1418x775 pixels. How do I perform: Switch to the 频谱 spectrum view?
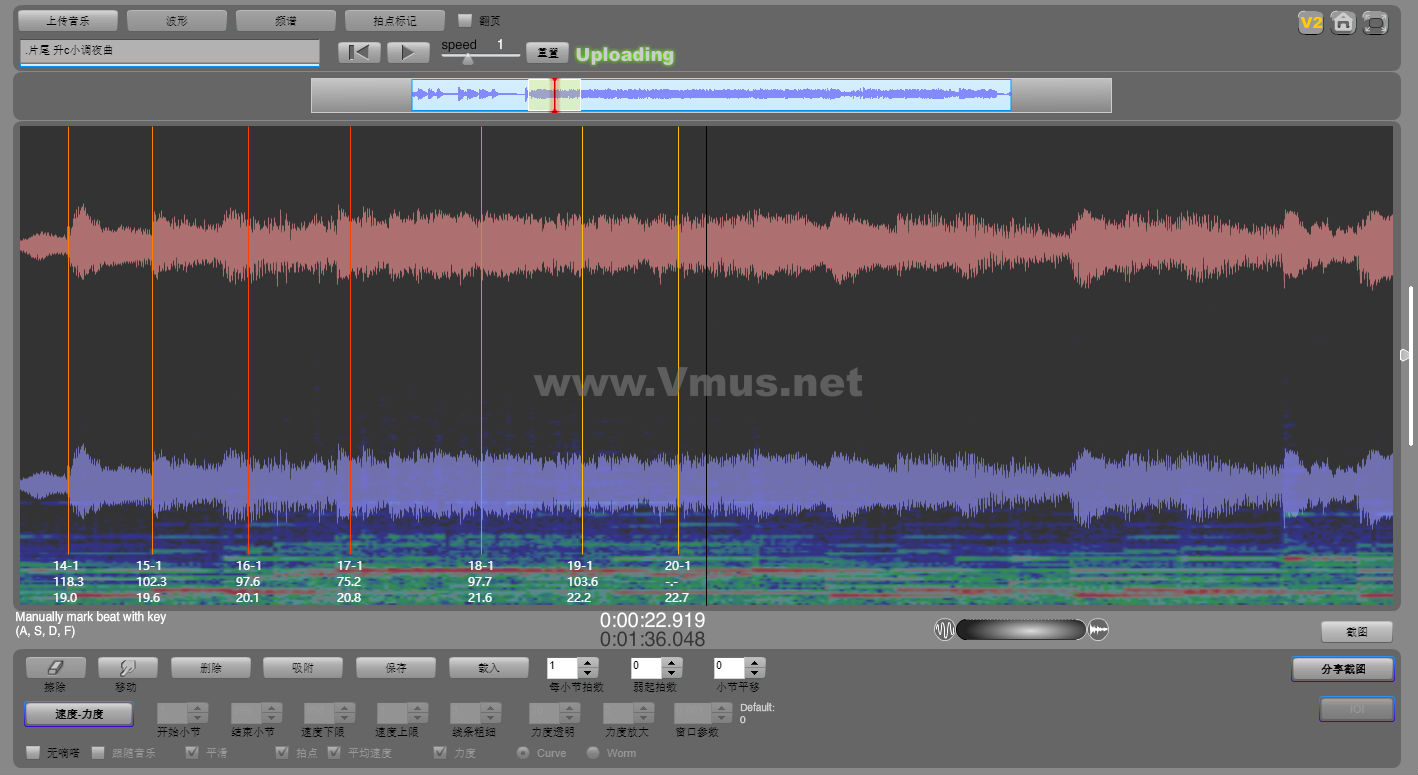pos(286,20)
